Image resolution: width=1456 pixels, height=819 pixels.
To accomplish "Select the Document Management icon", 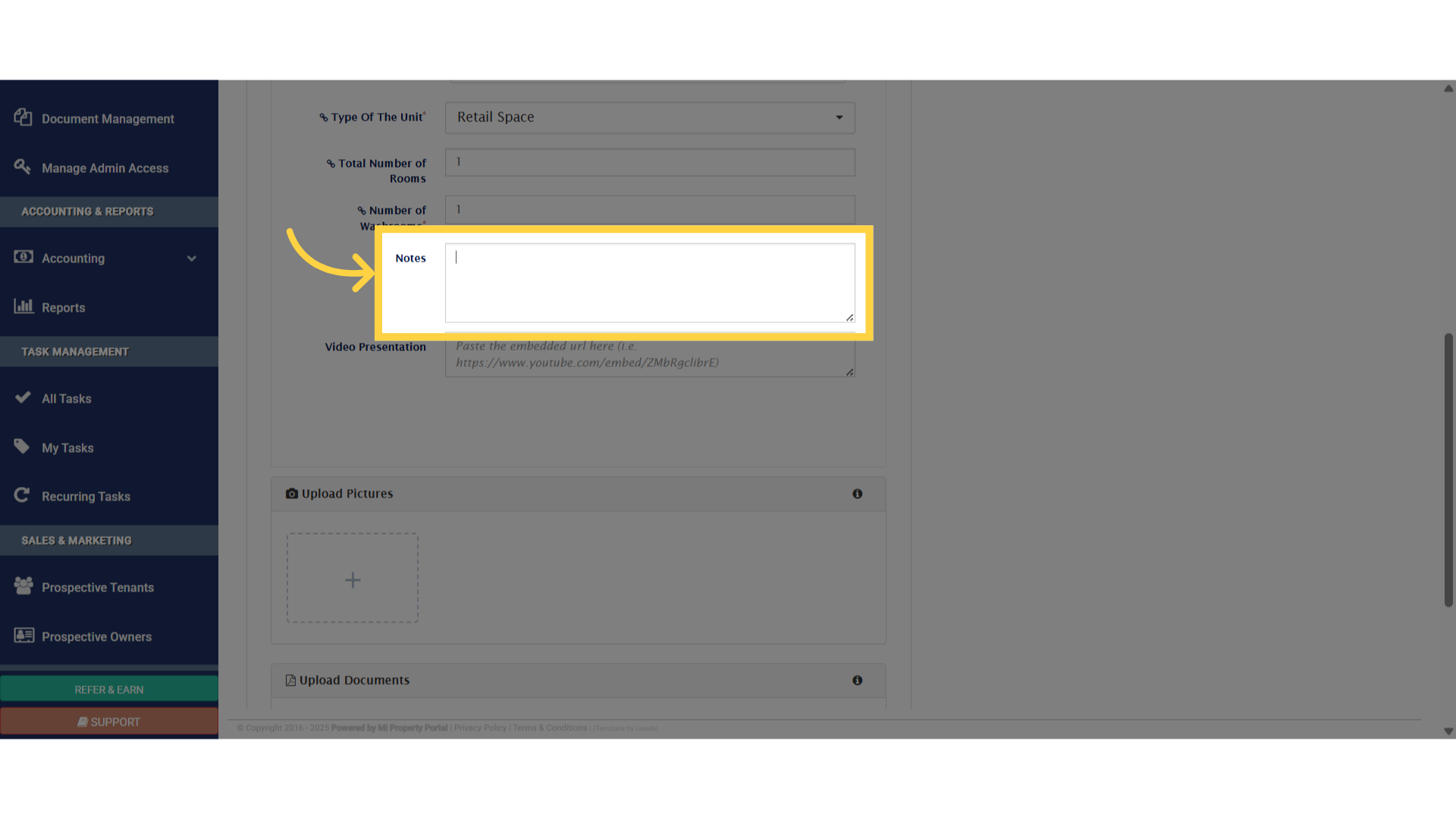I will [22, 118].
